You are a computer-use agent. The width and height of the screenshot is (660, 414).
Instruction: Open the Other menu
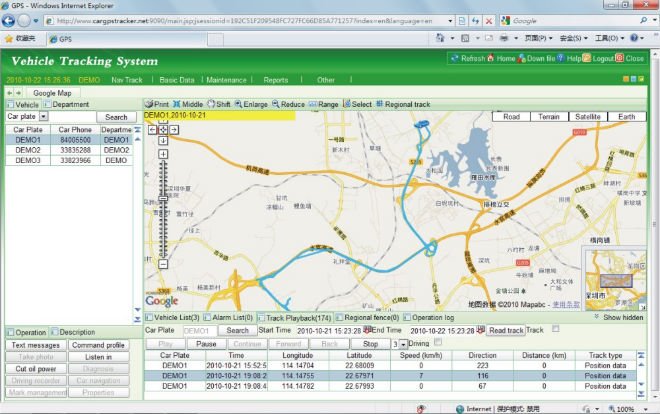(x=326, y=80)
